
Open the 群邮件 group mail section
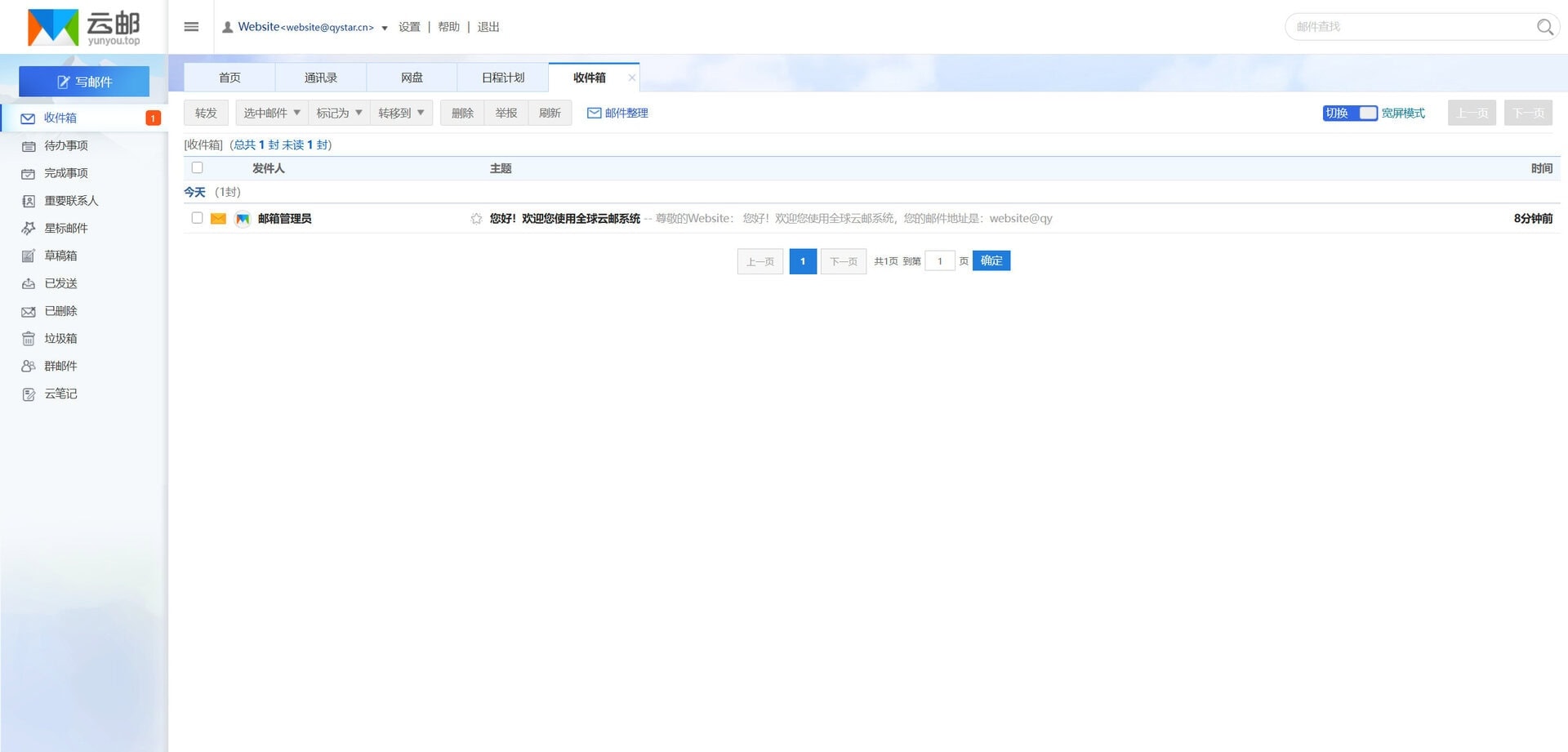[28, 366]
